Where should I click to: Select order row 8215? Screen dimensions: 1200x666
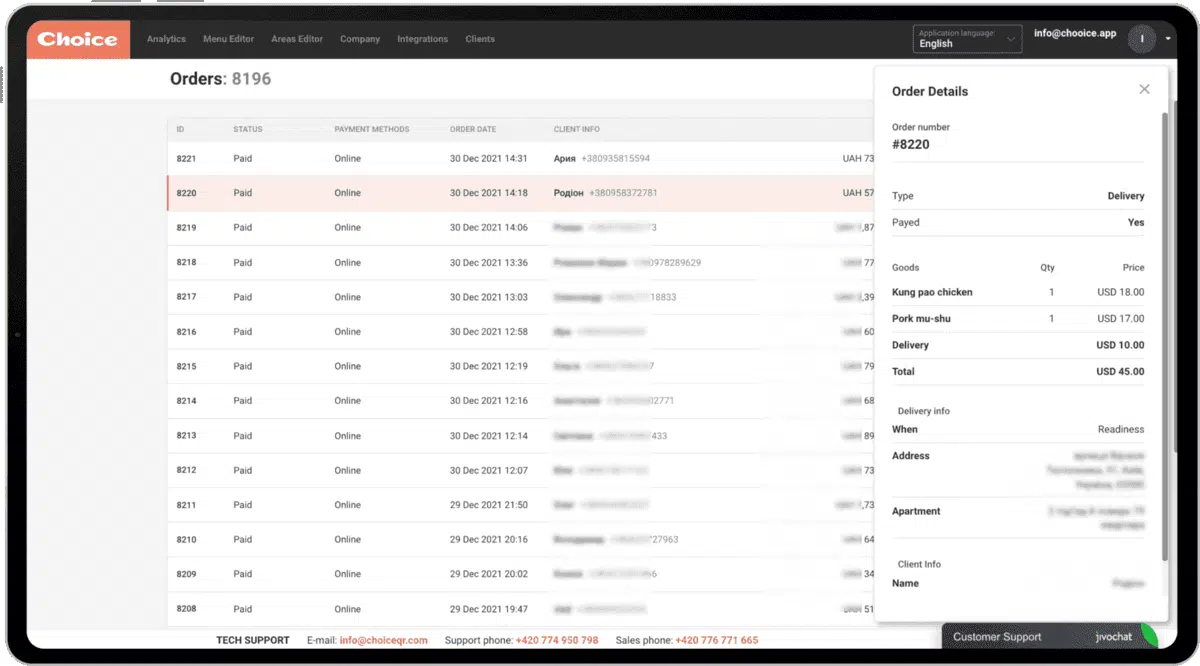click(x=400, y=366)
